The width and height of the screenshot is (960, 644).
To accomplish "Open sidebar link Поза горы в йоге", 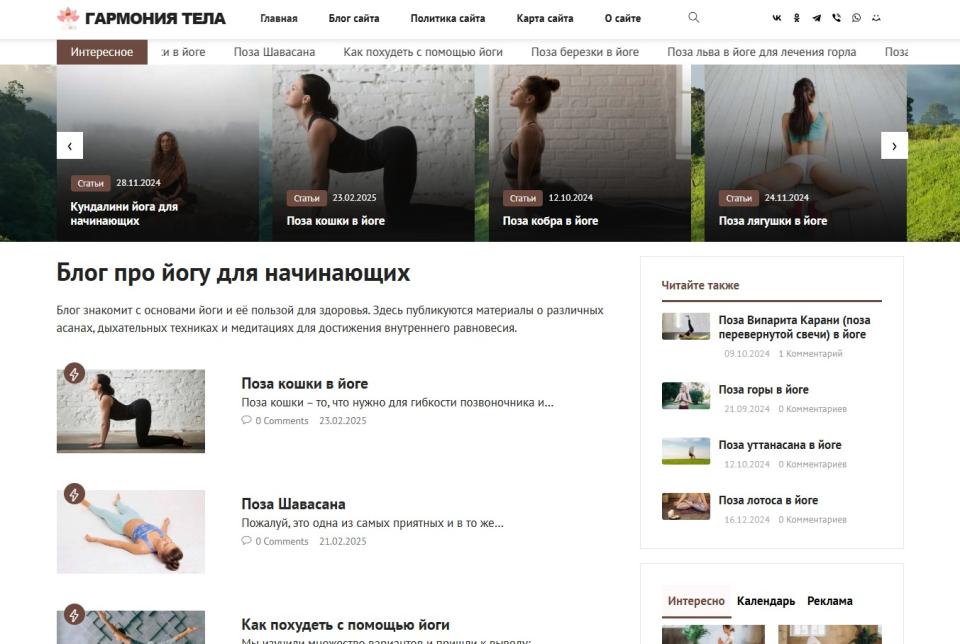I will pos(763,390).
